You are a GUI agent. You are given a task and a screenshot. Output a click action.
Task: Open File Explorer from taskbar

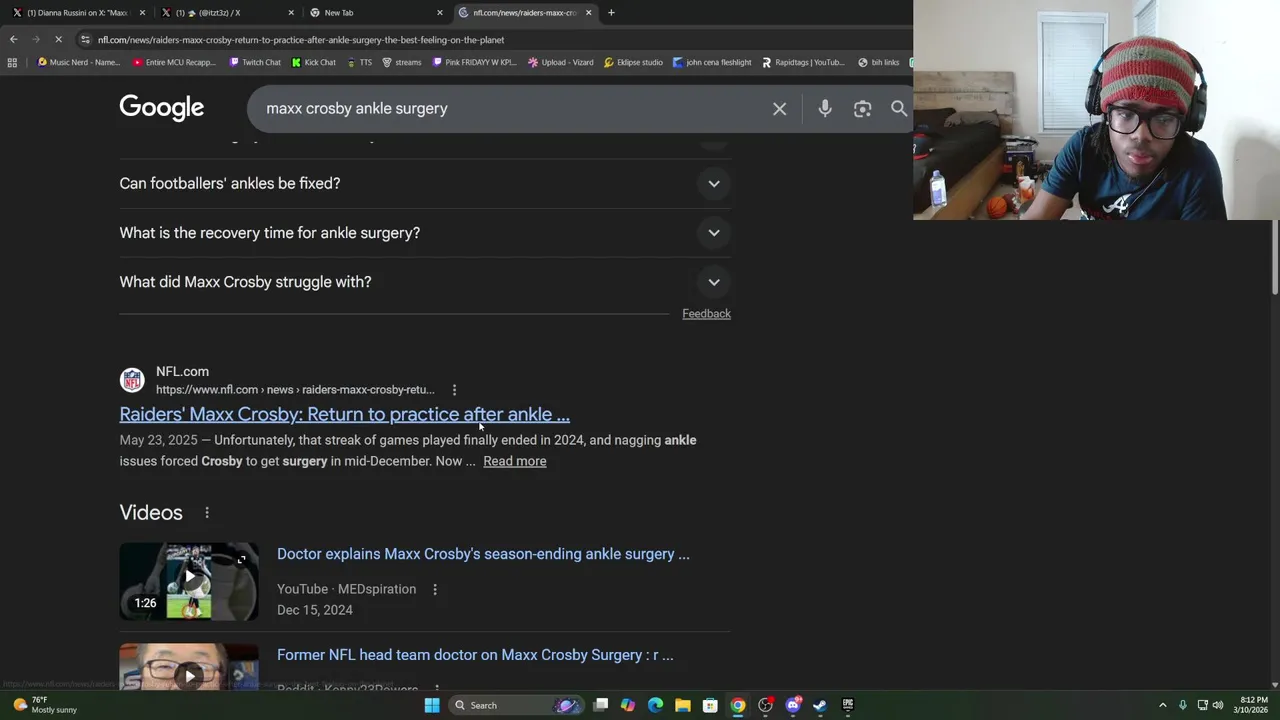pyautogui.click(x=683, y=705)
